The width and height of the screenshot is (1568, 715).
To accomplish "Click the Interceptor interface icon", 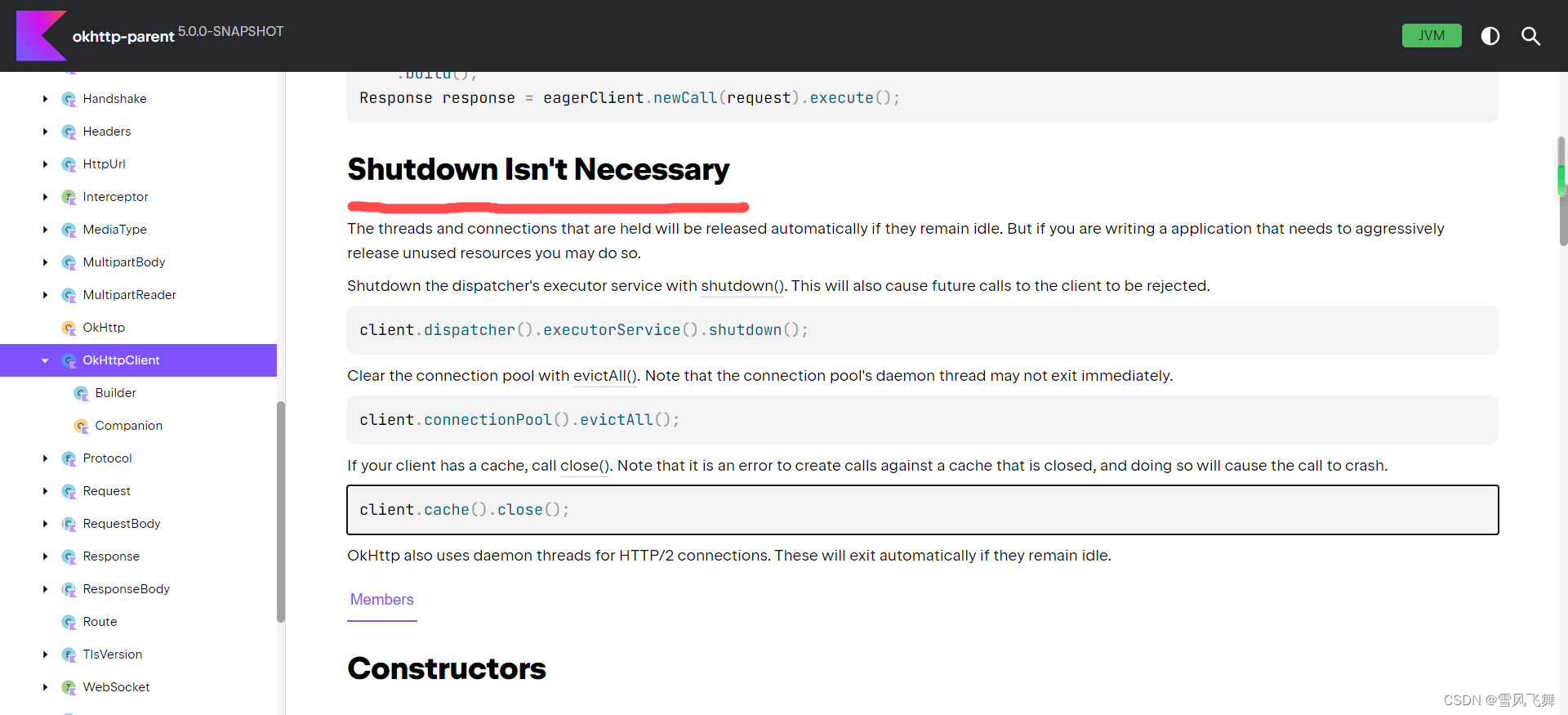I will pos(69,198).
